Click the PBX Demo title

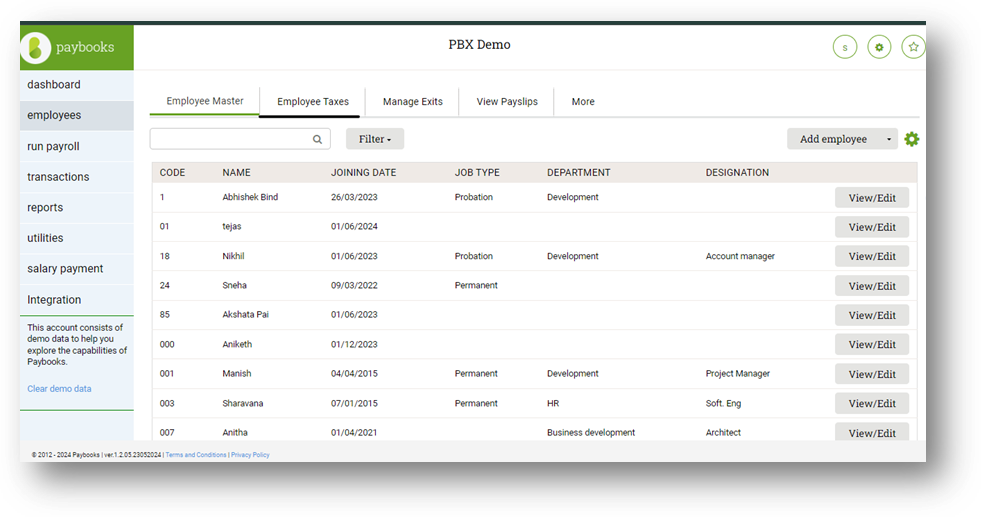tap(479, 44)
